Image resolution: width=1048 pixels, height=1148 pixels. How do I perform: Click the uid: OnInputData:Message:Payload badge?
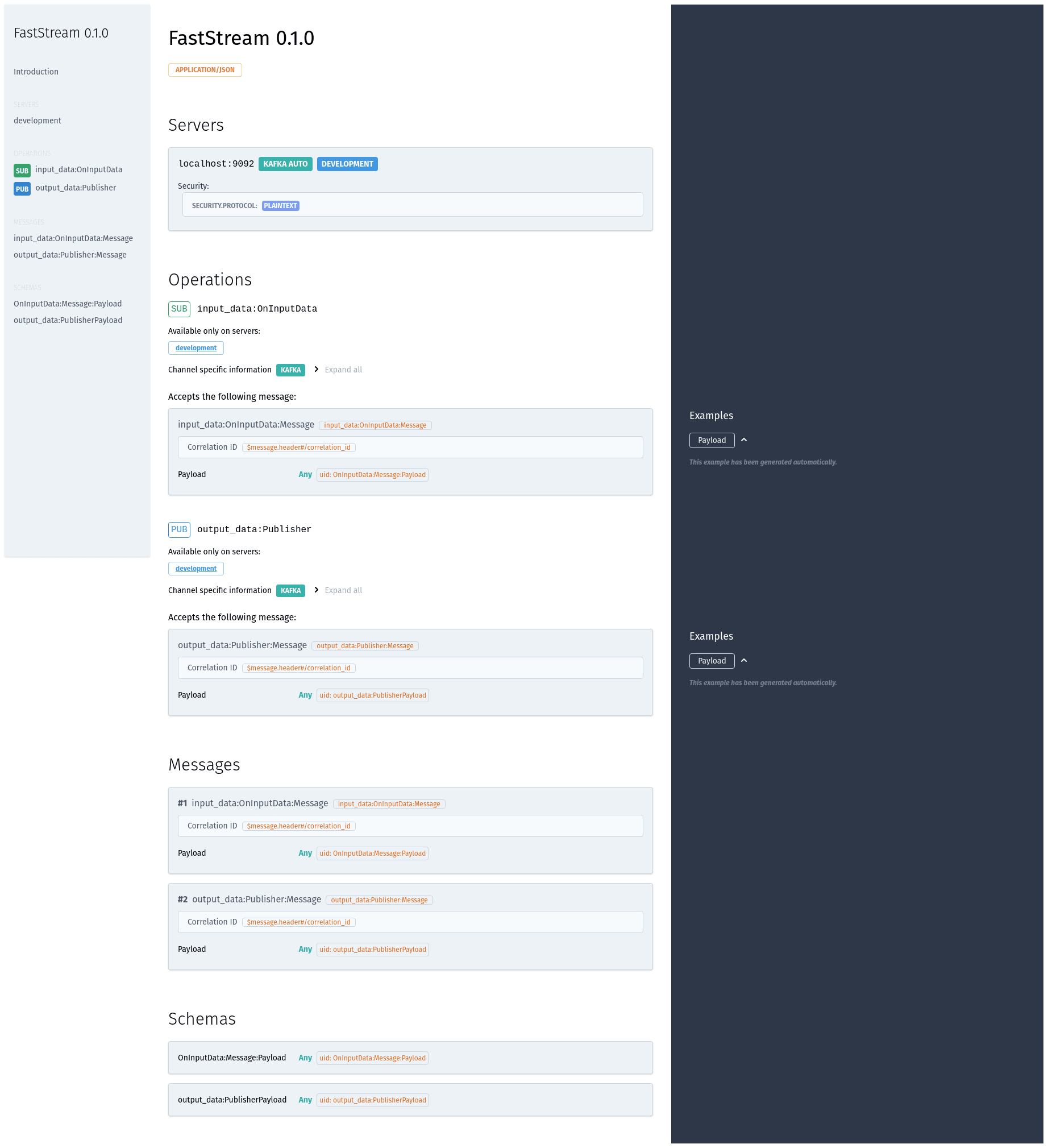click(x=372, y=474)
